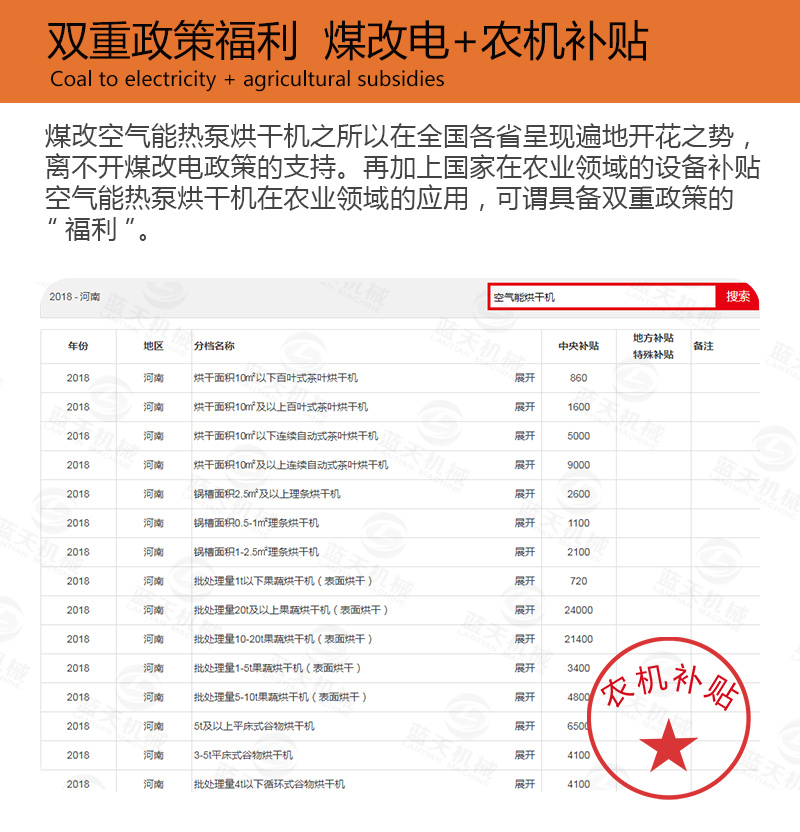
Task: Expand the 3-5t平床式谷物烘干机 row
Action: click(x=524, y=755)
